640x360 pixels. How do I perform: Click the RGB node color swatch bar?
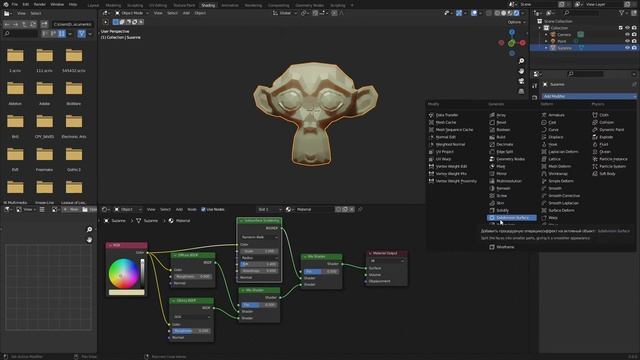pyautogui.click(x=127, y=292)
